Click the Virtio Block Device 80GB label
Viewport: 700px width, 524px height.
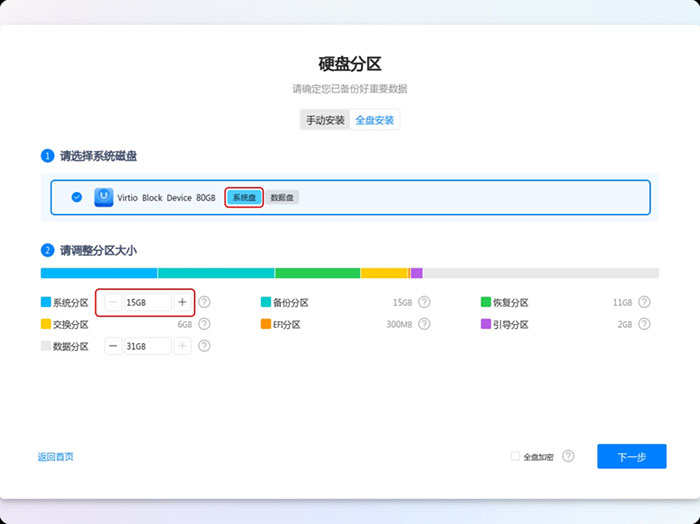(x=167, y=198)
